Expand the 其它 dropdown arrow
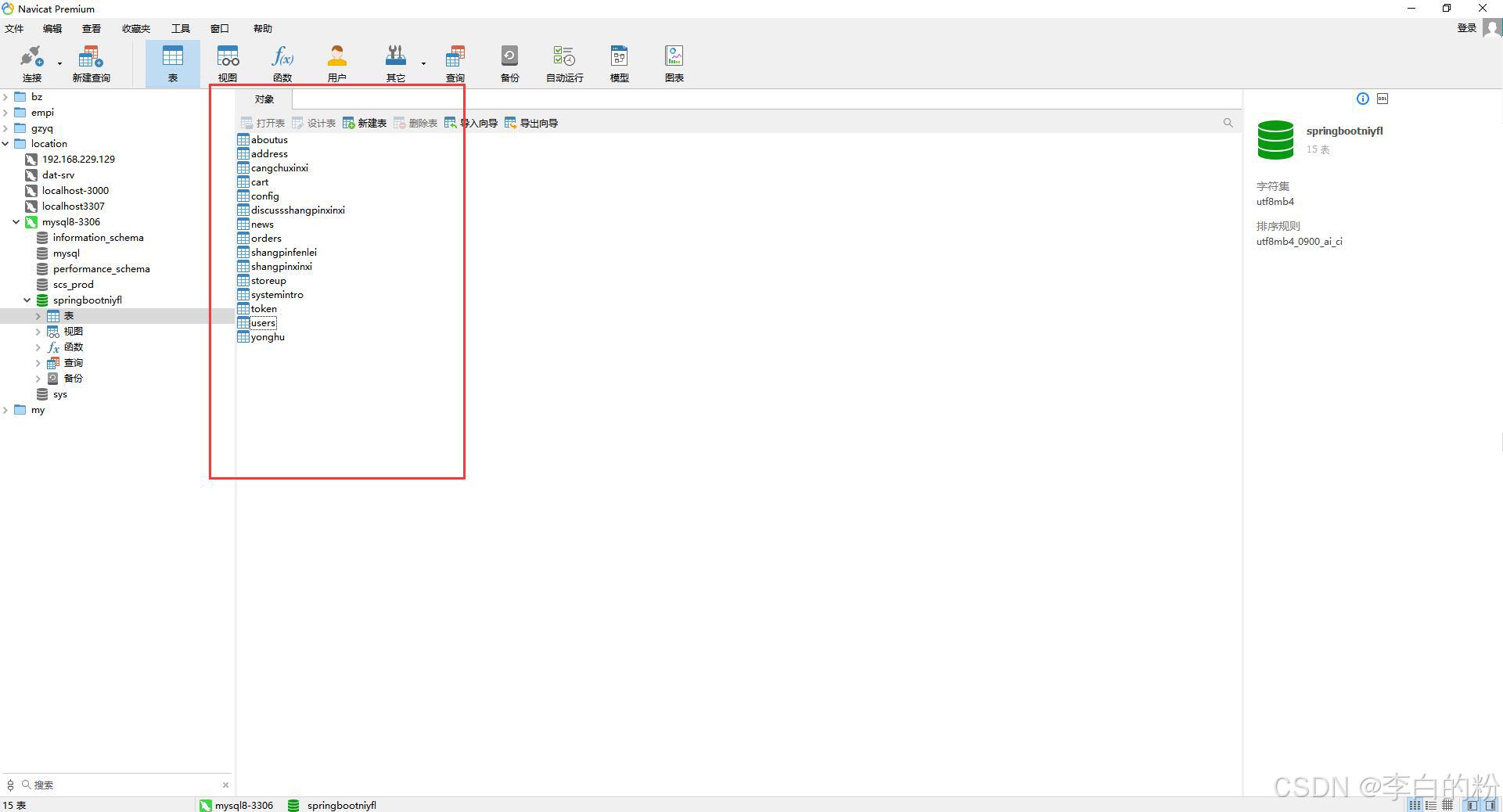 click(x=423, y=63)
